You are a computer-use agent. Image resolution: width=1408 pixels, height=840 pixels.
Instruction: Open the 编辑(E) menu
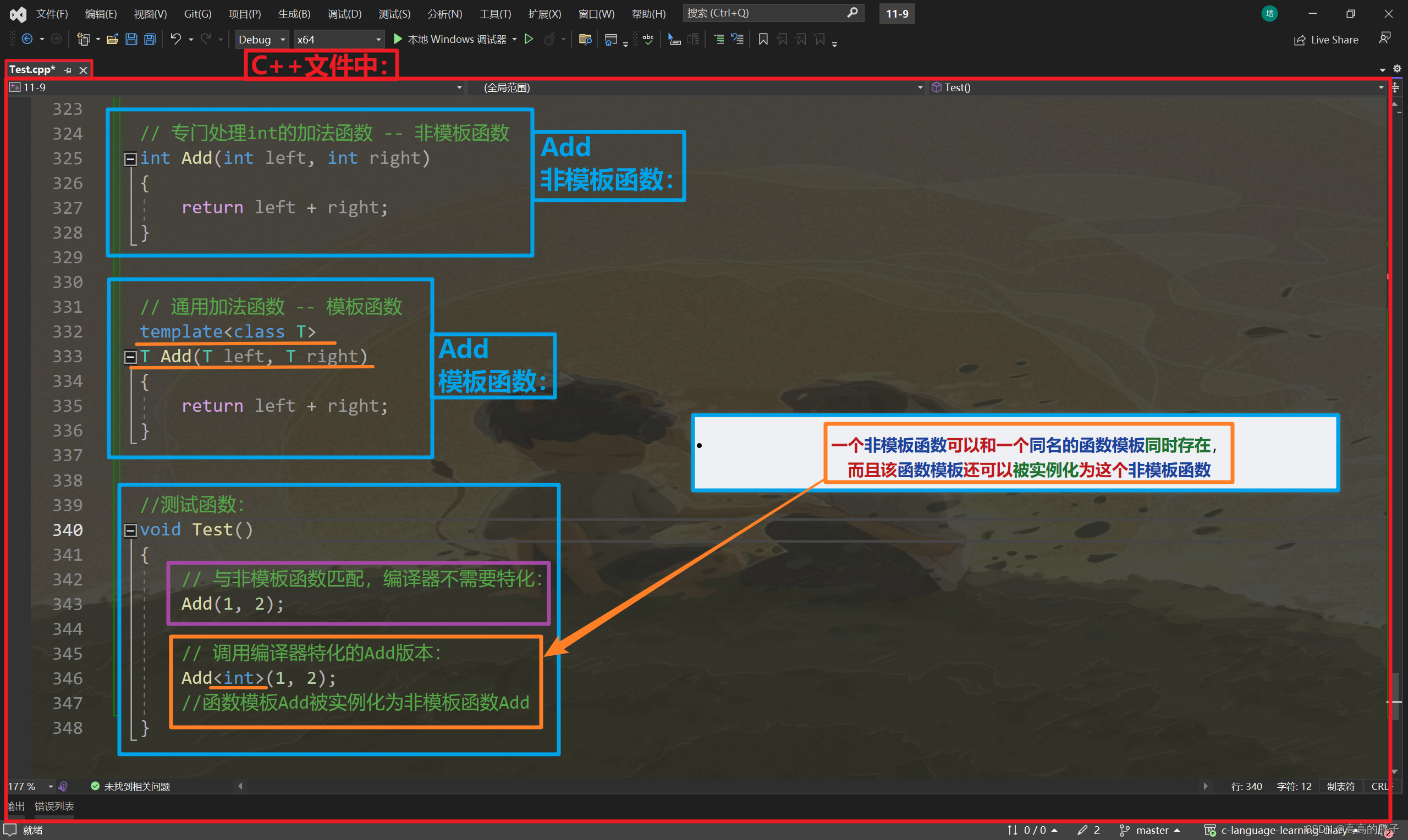click(101, 14)
